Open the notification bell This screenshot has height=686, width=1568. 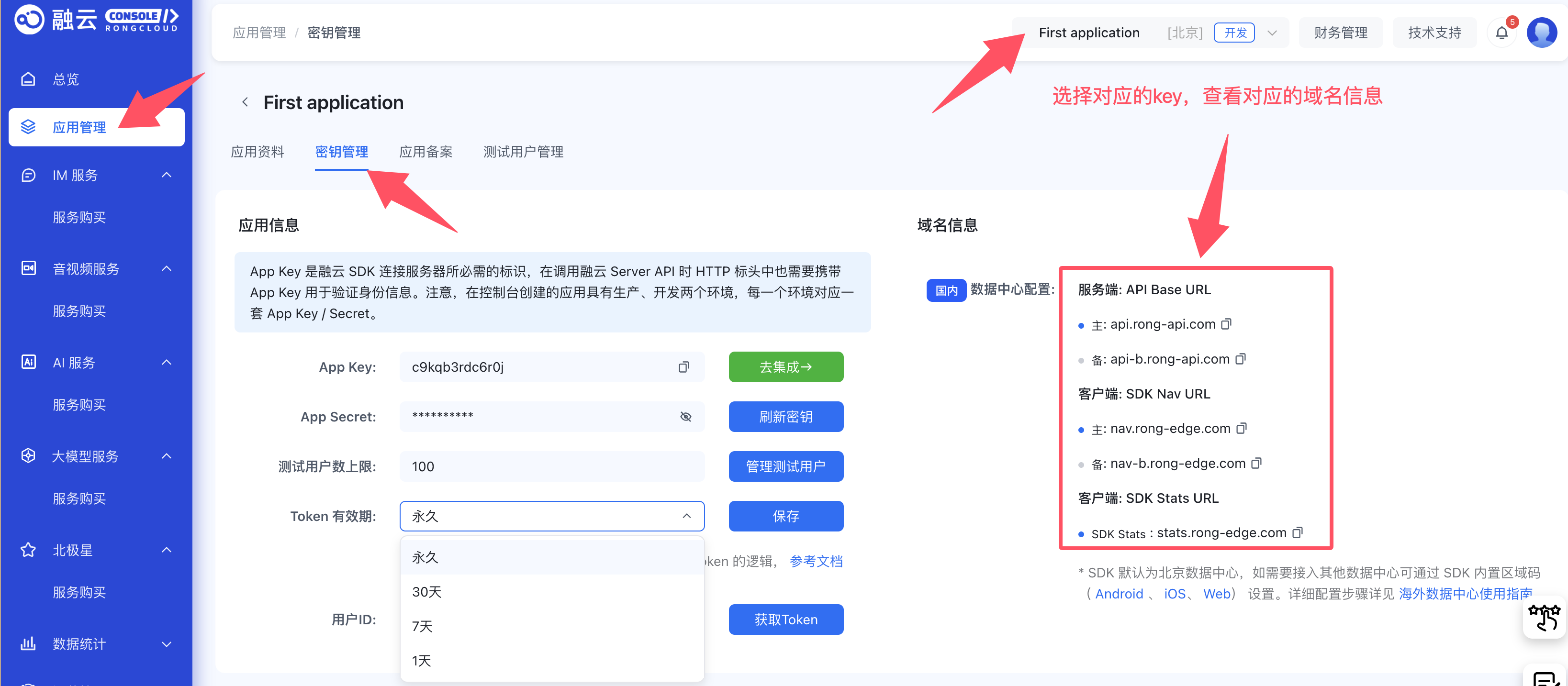(x=1501, y=33)
